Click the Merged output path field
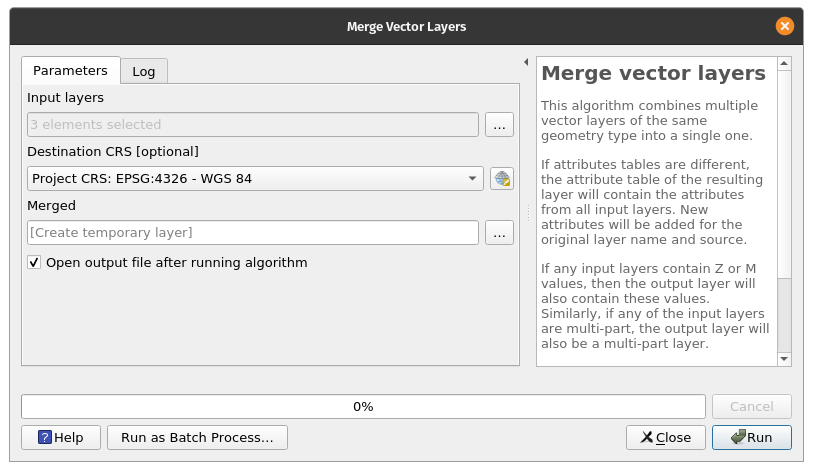 click(253, 233)
